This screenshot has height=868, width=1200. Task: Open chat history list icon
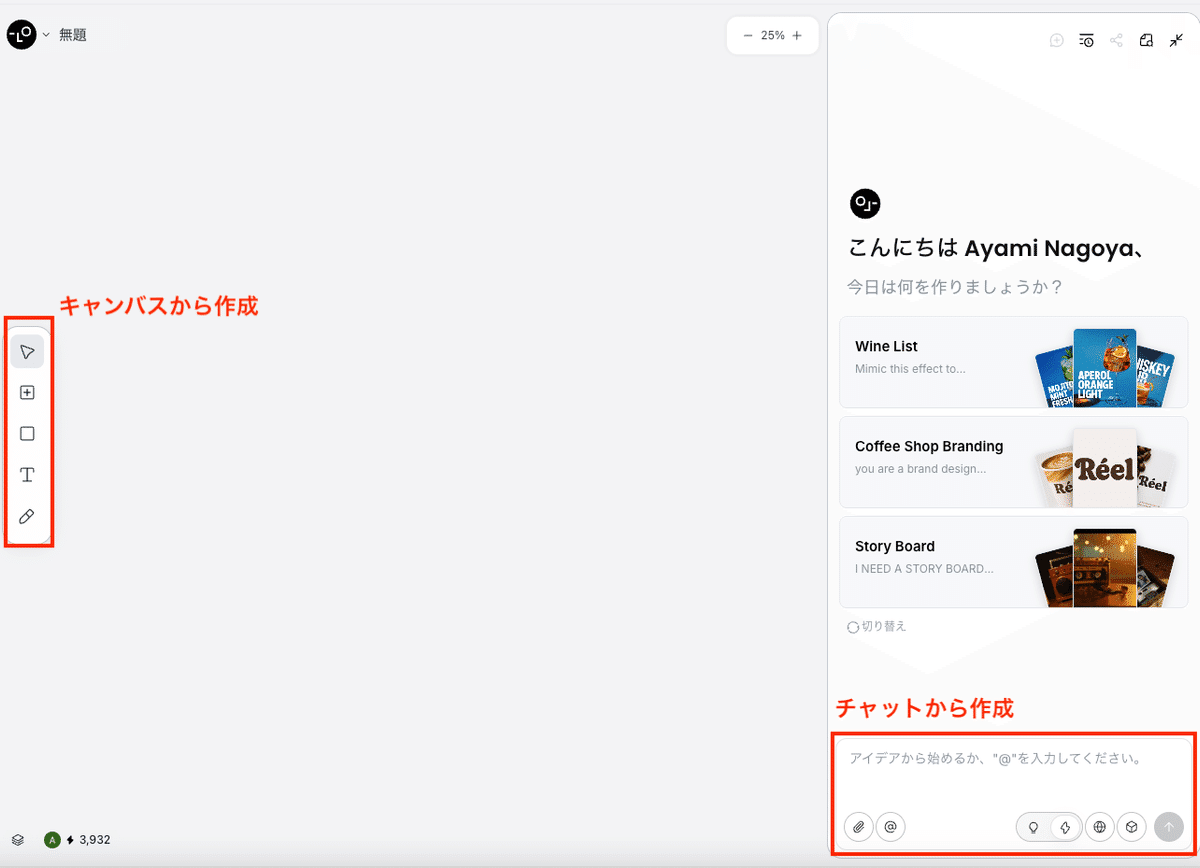[x=1086, y=40]
